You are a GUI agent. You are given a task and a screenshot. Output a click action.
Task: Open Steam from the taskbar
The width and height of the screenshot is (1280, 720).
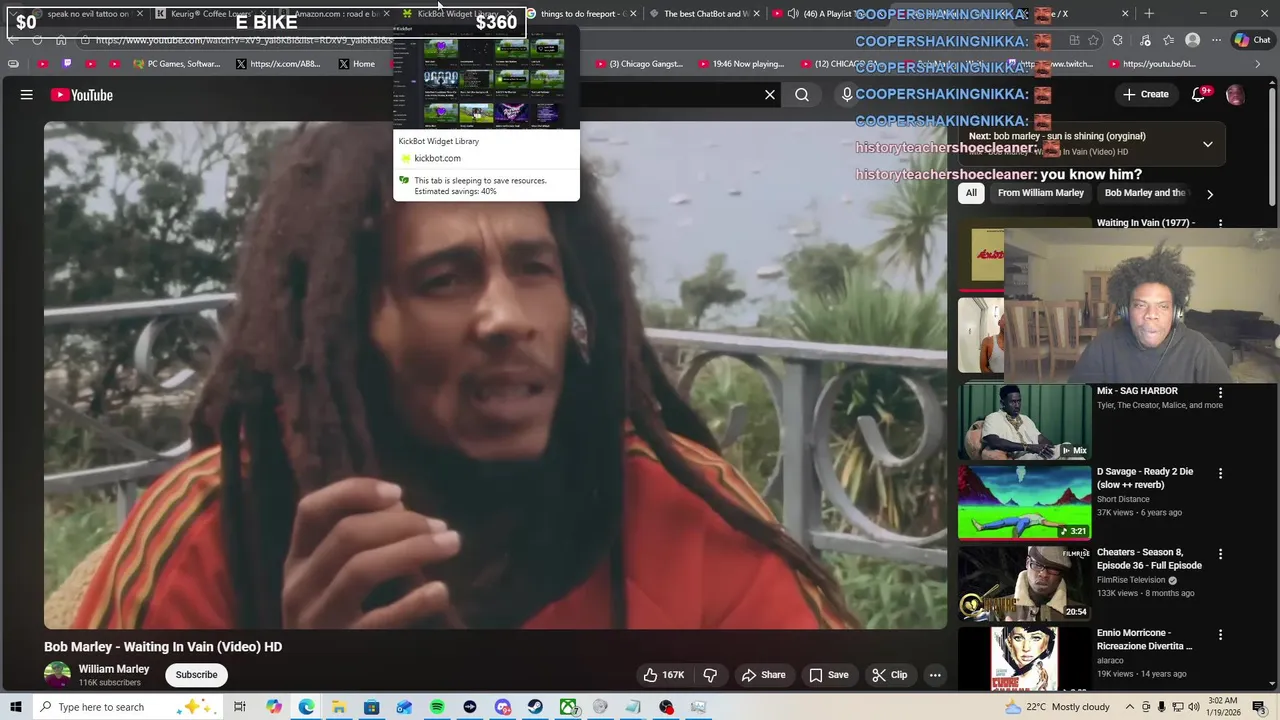pyautogui.click(x=535, y=707)
